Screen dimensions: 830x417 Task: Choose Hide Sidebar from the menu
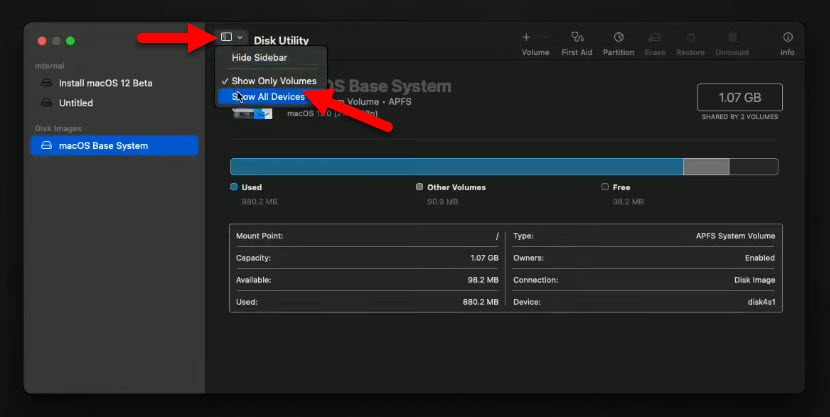tap(259, 58)
